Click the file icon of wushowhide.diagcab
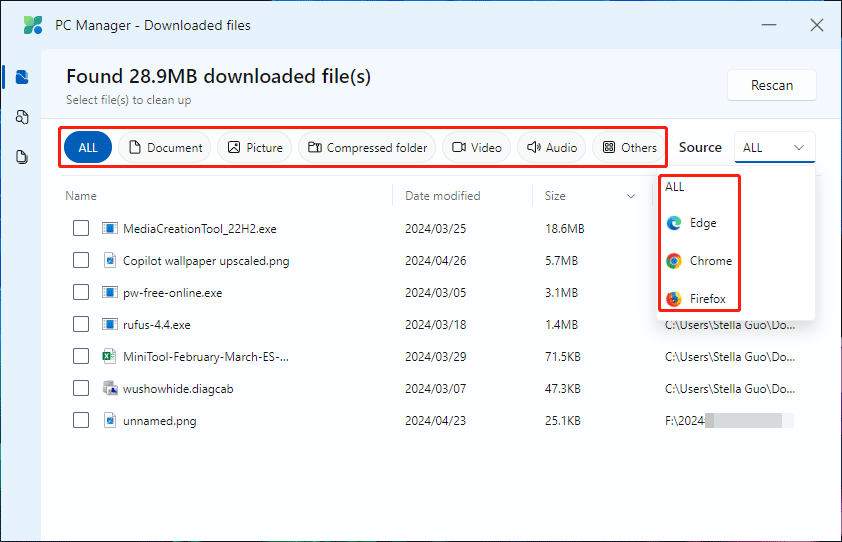Screen dimensions: 842x542 110,388
